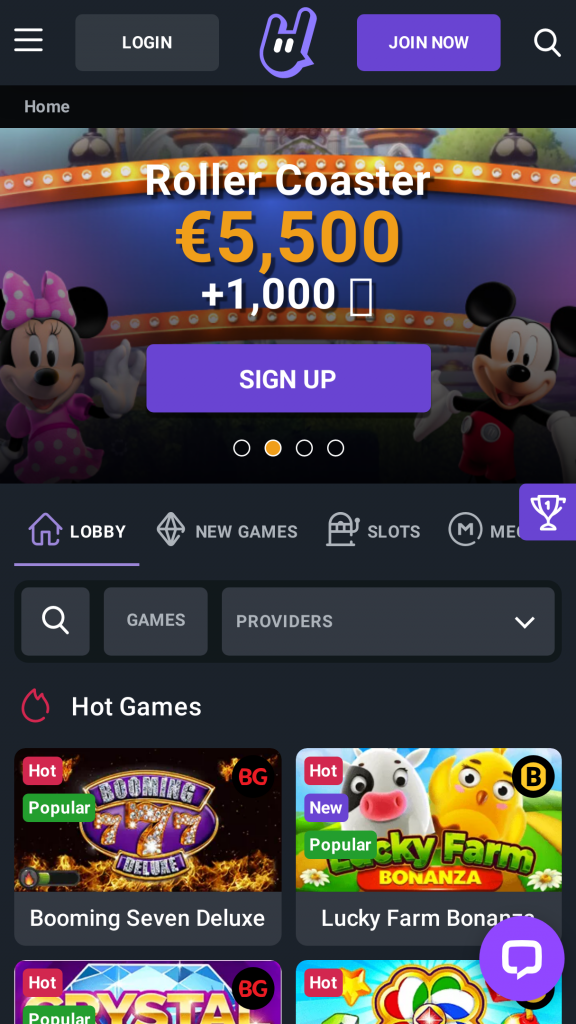Click the Hot Games flame icon
This screenshot has width=576, height=1024.
coord(36,707)
